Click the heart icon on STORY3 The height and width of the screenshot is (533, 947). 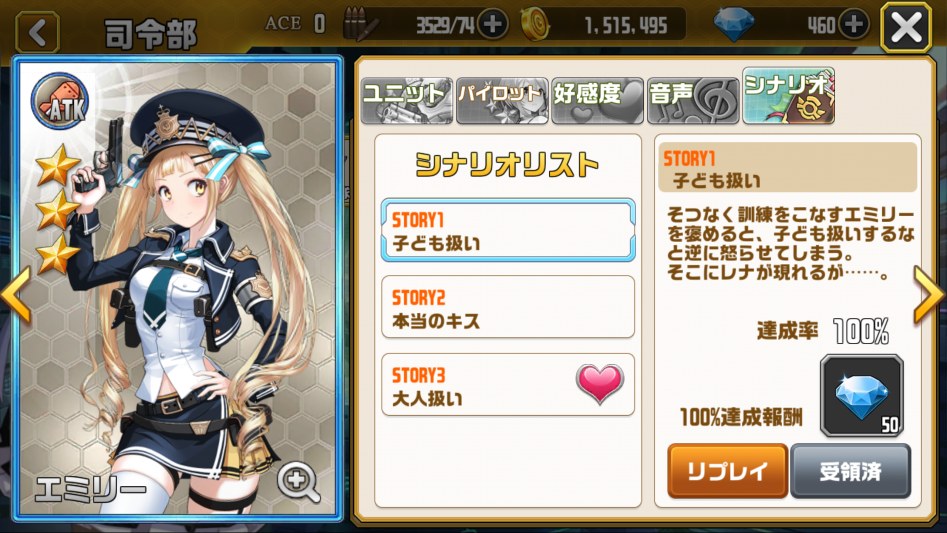click(599, 384)
